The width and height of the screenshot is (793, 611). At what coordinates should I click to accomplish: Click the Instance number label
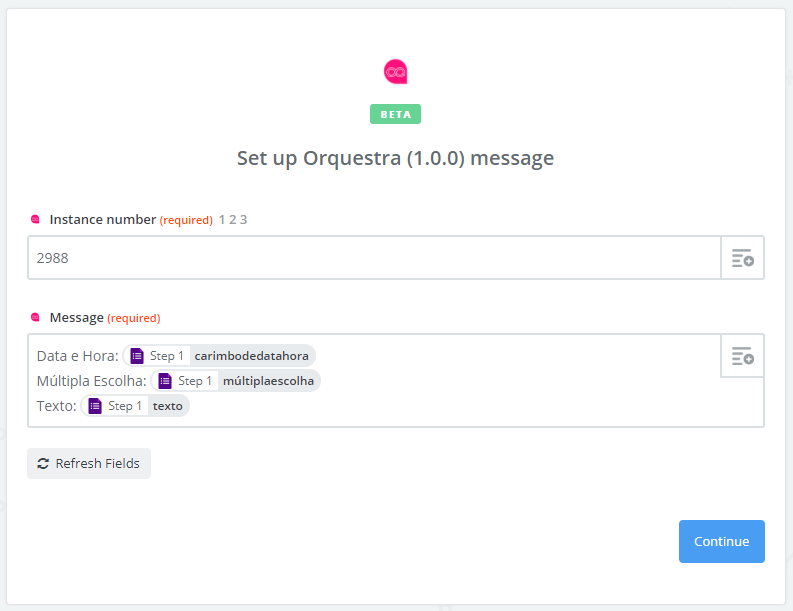coord(103,220)
